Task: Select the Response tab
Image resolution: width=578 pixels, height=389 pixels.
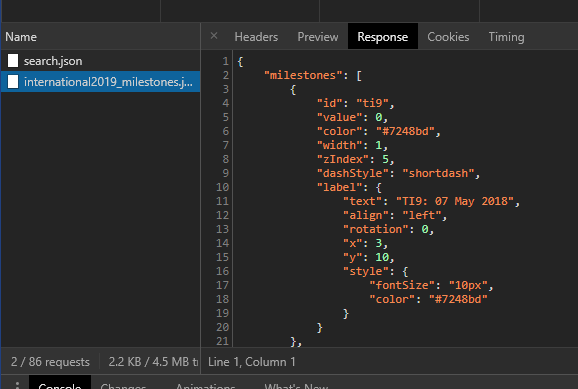Action: (383, 37)
